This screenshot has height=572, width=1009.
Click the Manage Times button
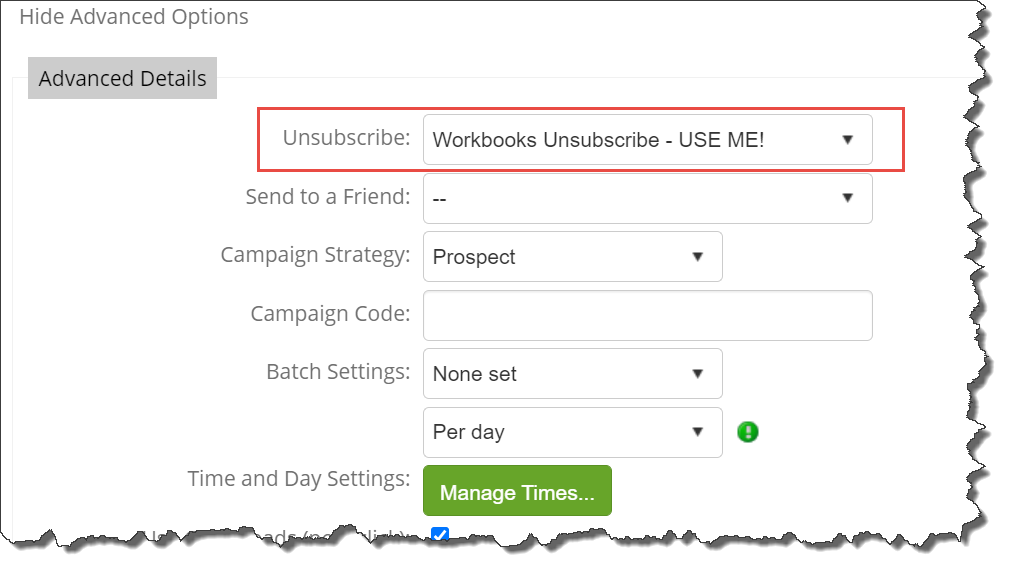click(x=517, y=491)
